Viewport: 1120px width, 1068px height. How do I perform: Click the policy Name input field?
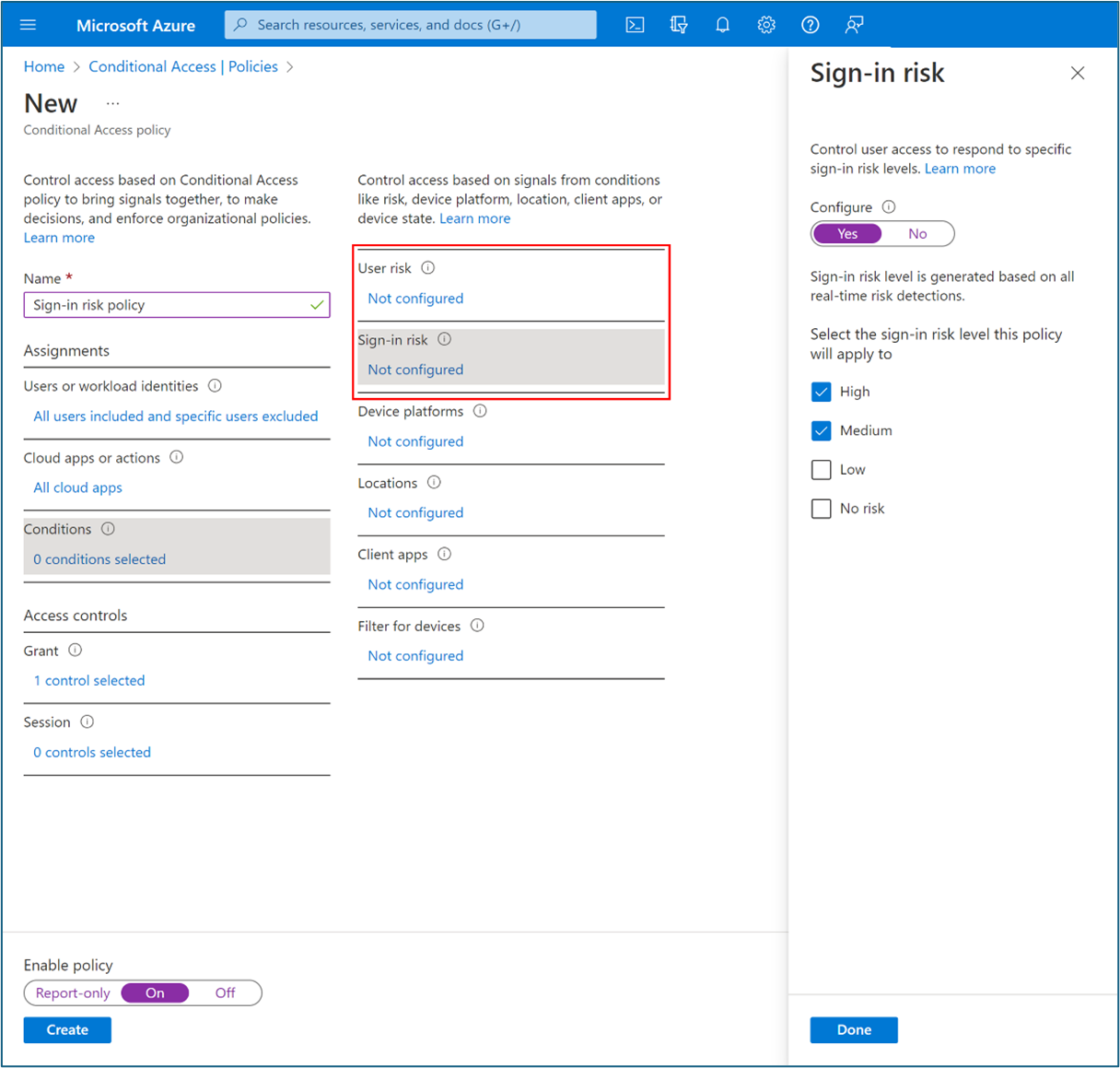click(177, 305)
